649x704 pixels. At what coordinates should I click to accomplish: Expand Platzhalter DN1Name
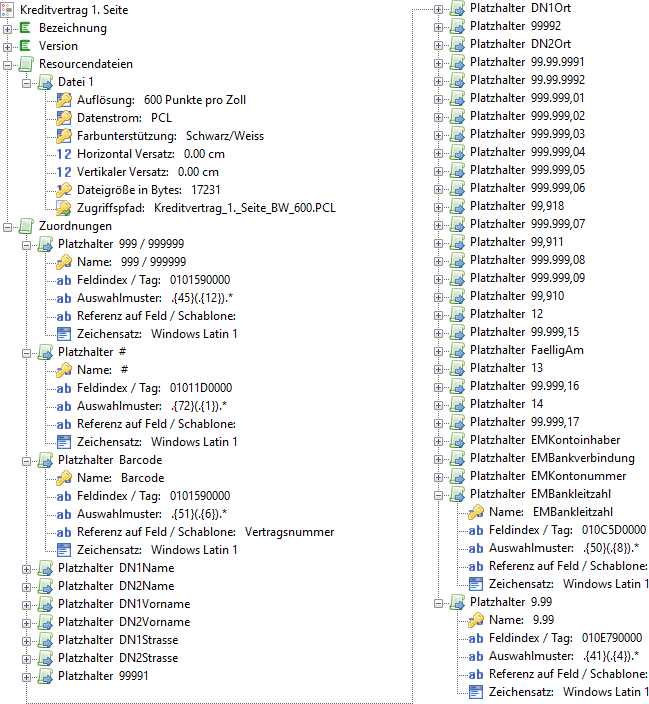[x=26, y=568]
